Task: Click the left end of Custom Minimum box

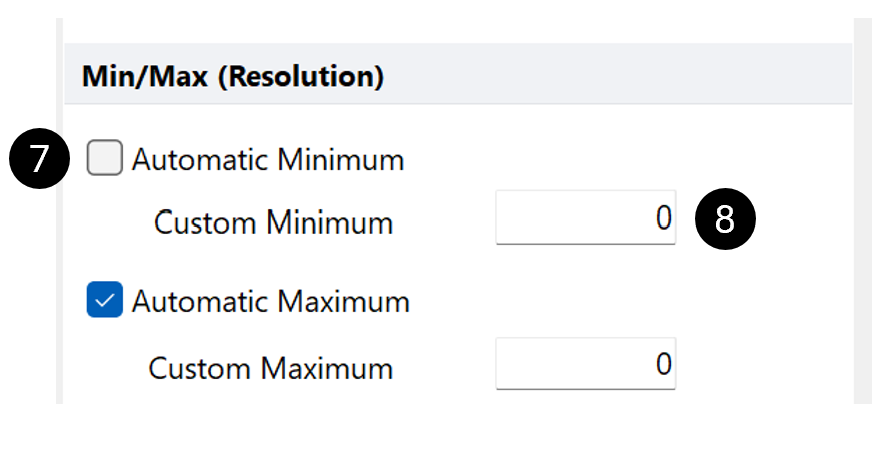Action: pyautogui.click(x=510, y=218)
